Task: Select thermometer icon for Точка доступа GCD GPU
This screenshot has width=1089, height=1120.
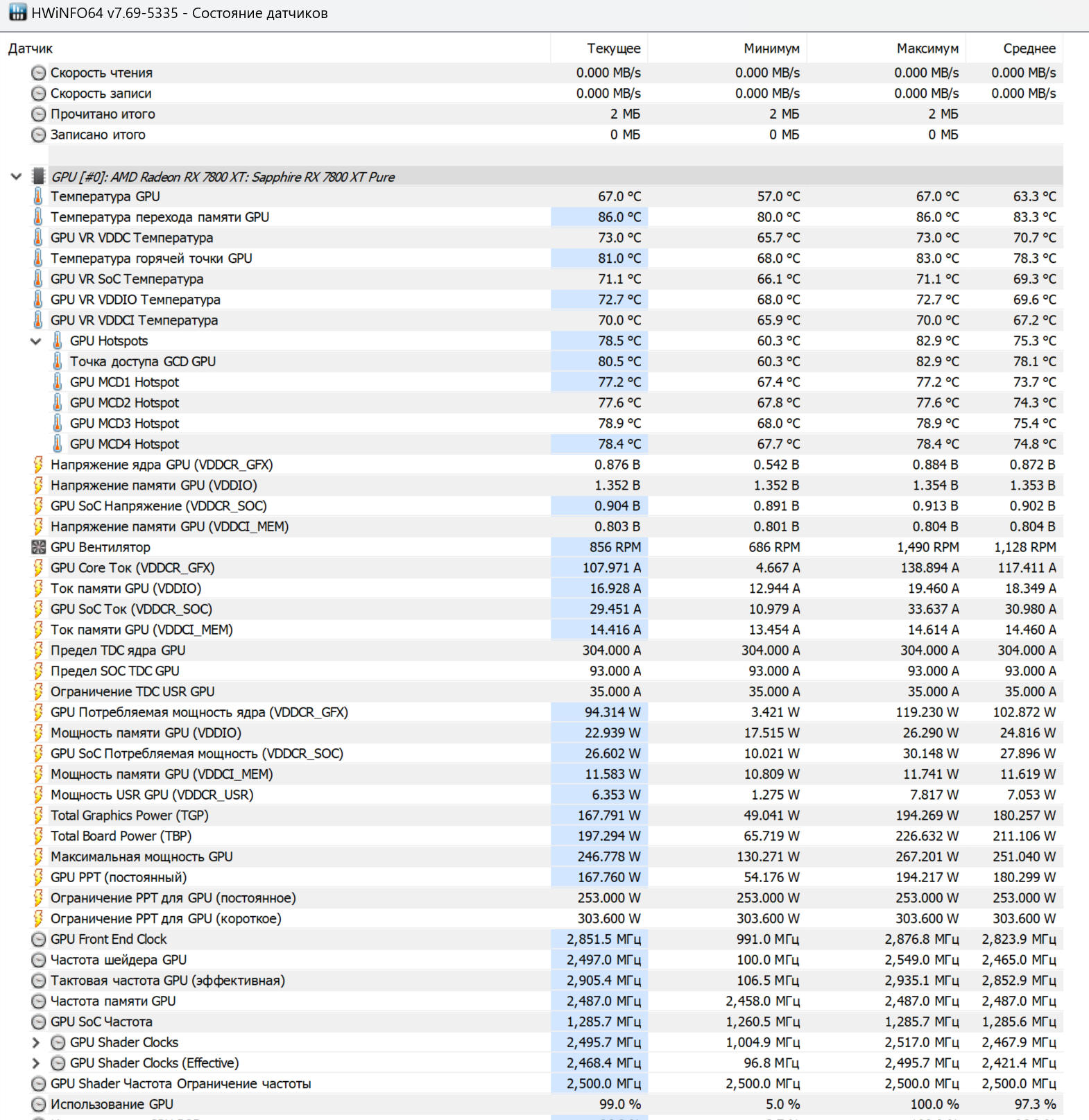Action: point(58,361)
